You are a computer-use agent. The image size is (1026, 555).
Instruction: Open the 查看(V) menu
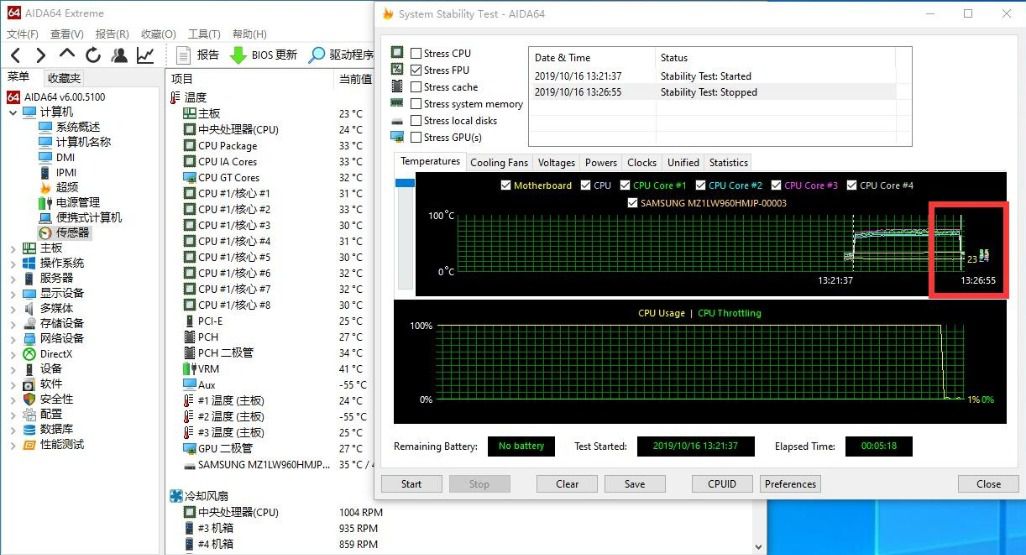tap(67, 34)
